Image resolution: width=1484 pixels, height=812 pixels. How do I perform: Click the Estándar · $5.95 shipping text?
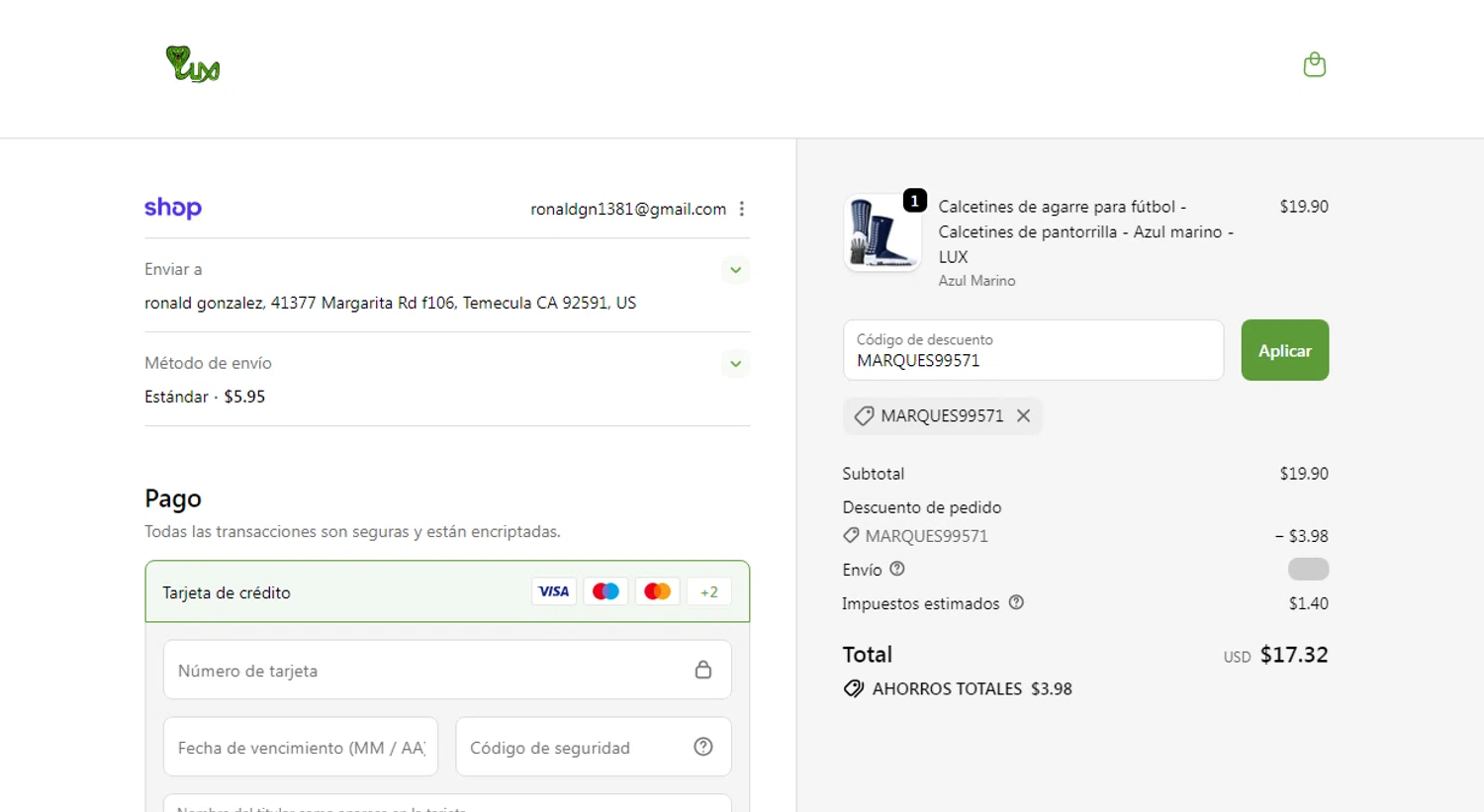pyautogui.click(x=205, y=397)
